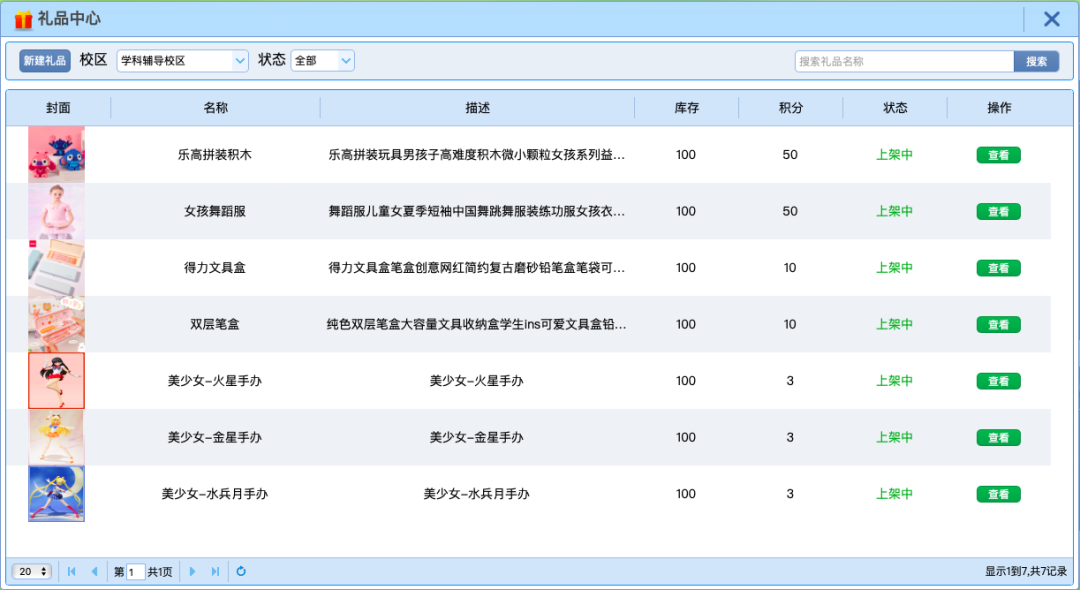The height and width of the screenshot is (590, 1080).
Task: Change the page size selector showing 20
Action: [32, 571]
